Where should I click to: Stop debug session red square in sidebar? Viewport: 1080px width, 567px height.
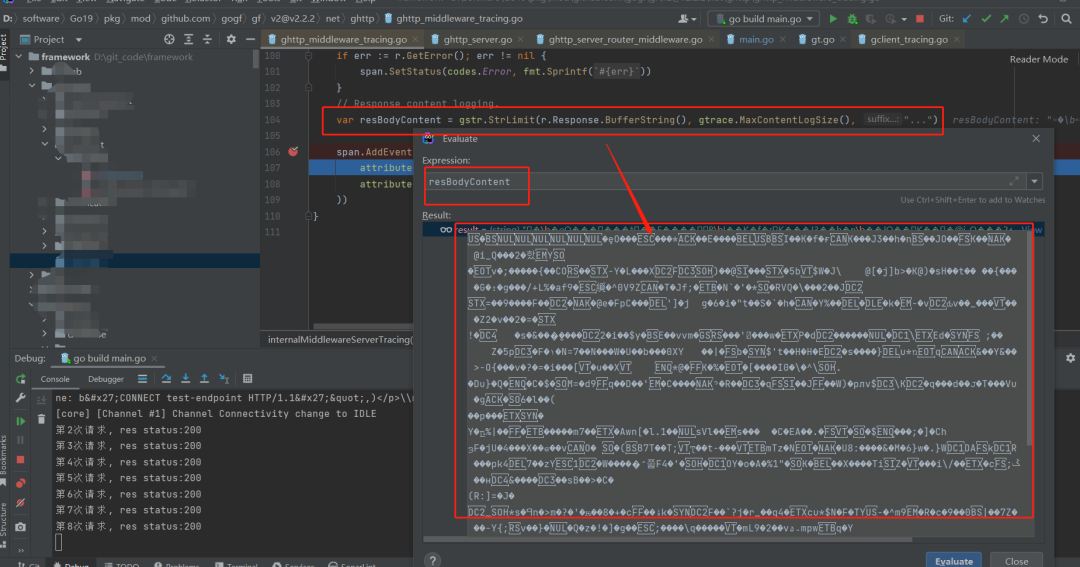[21, 460]
